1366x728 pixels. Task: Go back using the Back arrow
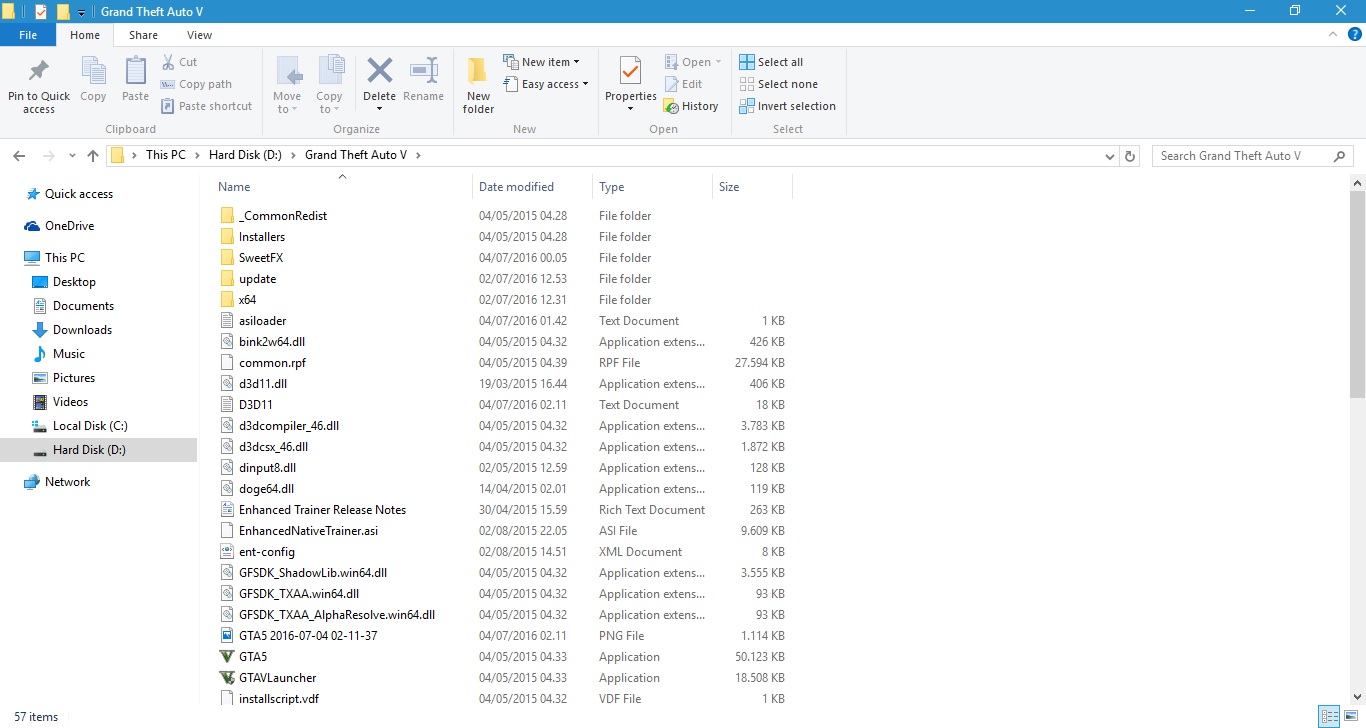[19, 156]
